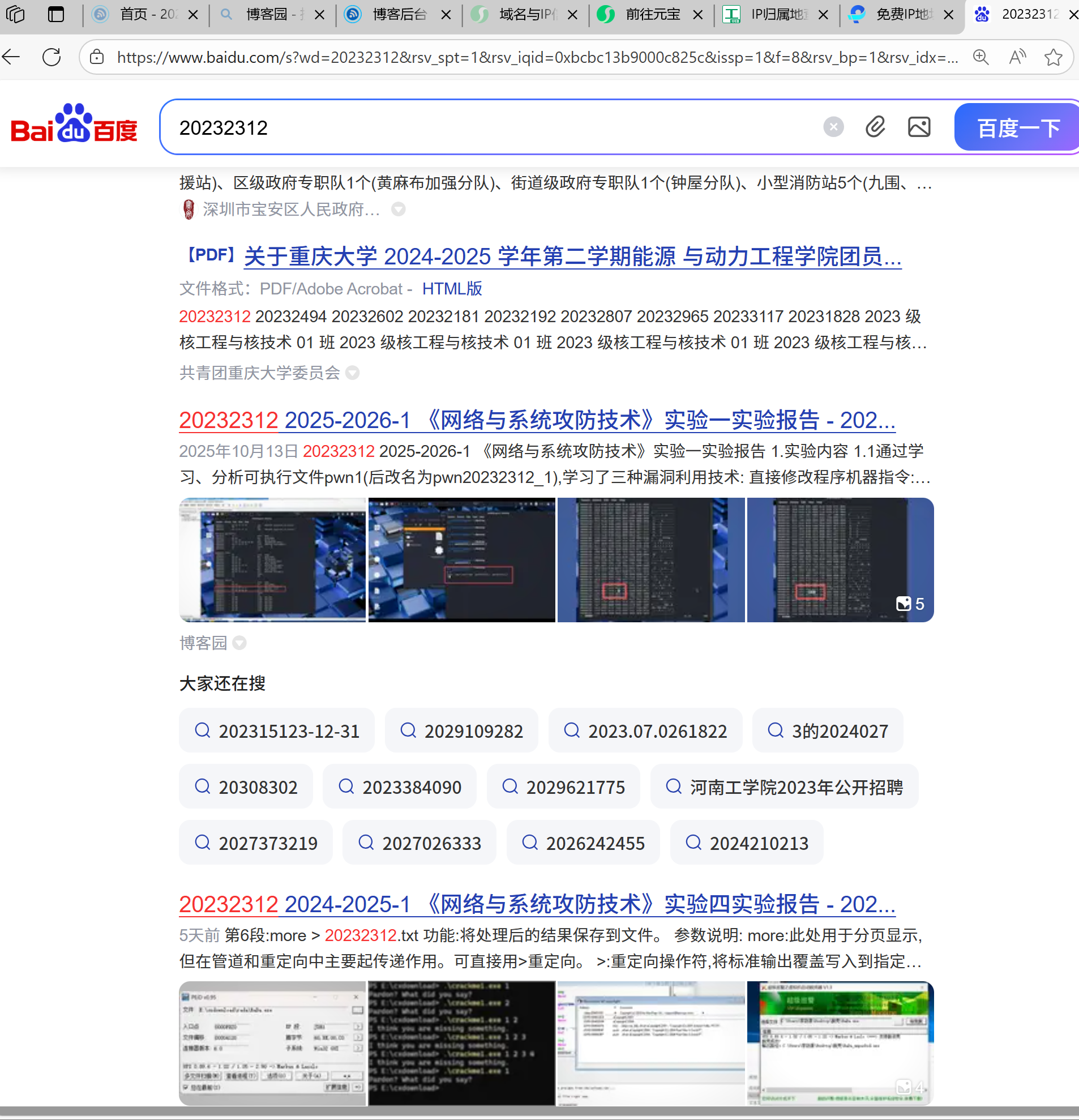Click the 百度一下 search button

[1017, 127]
